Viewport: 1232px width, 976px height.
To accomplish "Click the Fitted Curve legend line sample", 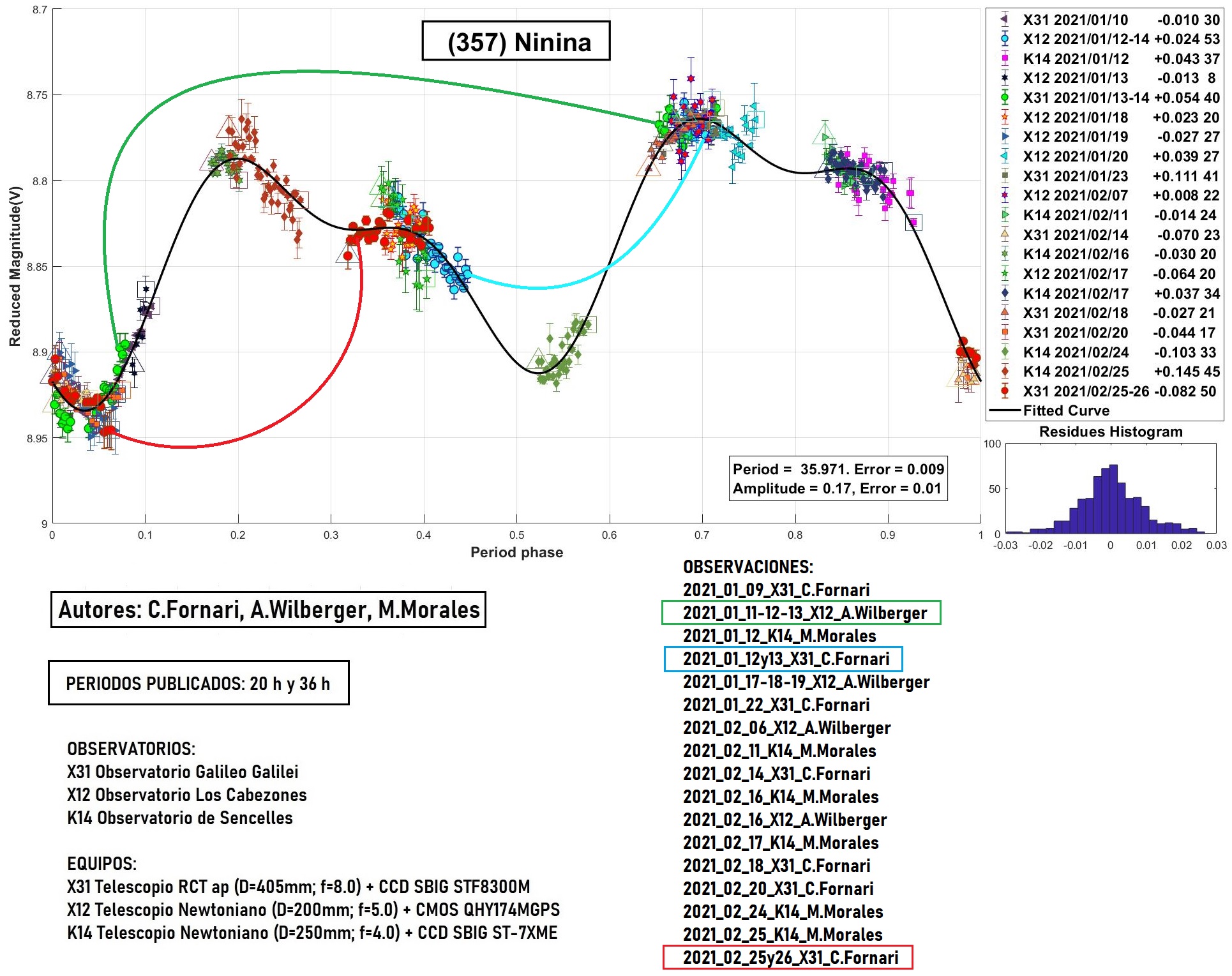I will pos(1004,410).
